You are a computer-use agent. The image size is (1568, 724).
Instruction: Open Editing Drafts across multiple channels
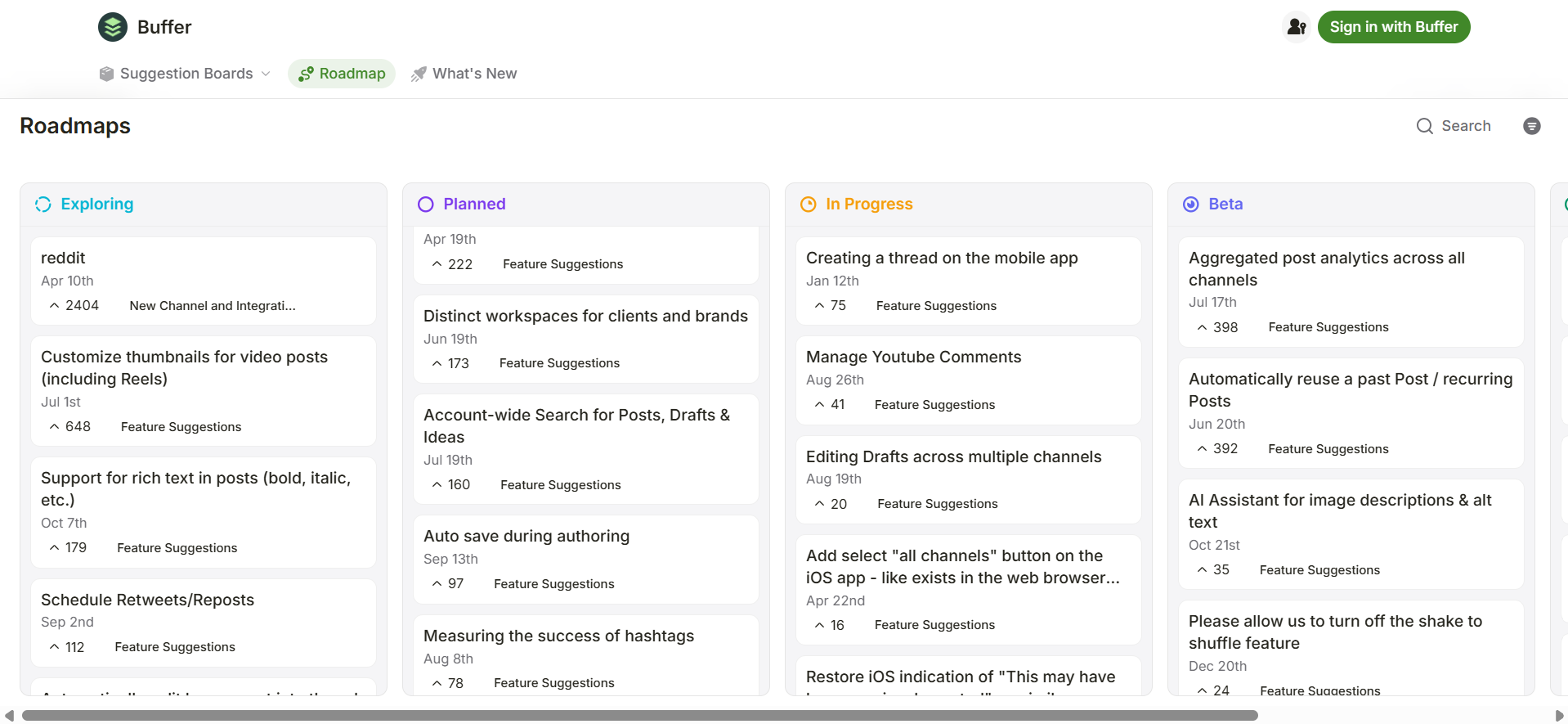[969, 479]
